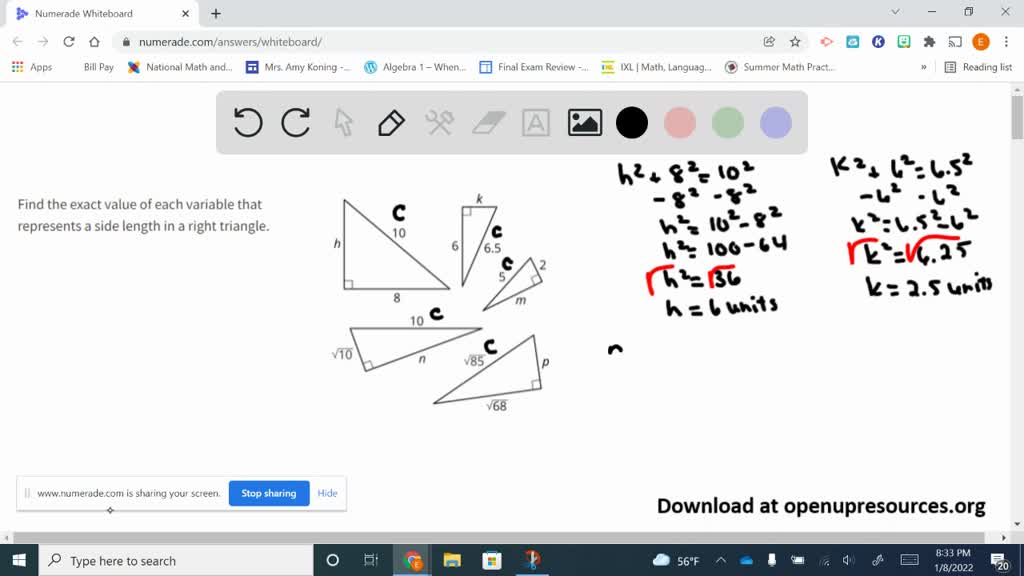This screenshot has width=1024, height=576.
Task: Select the crossed-tools shapes icon
Action: 438,122
